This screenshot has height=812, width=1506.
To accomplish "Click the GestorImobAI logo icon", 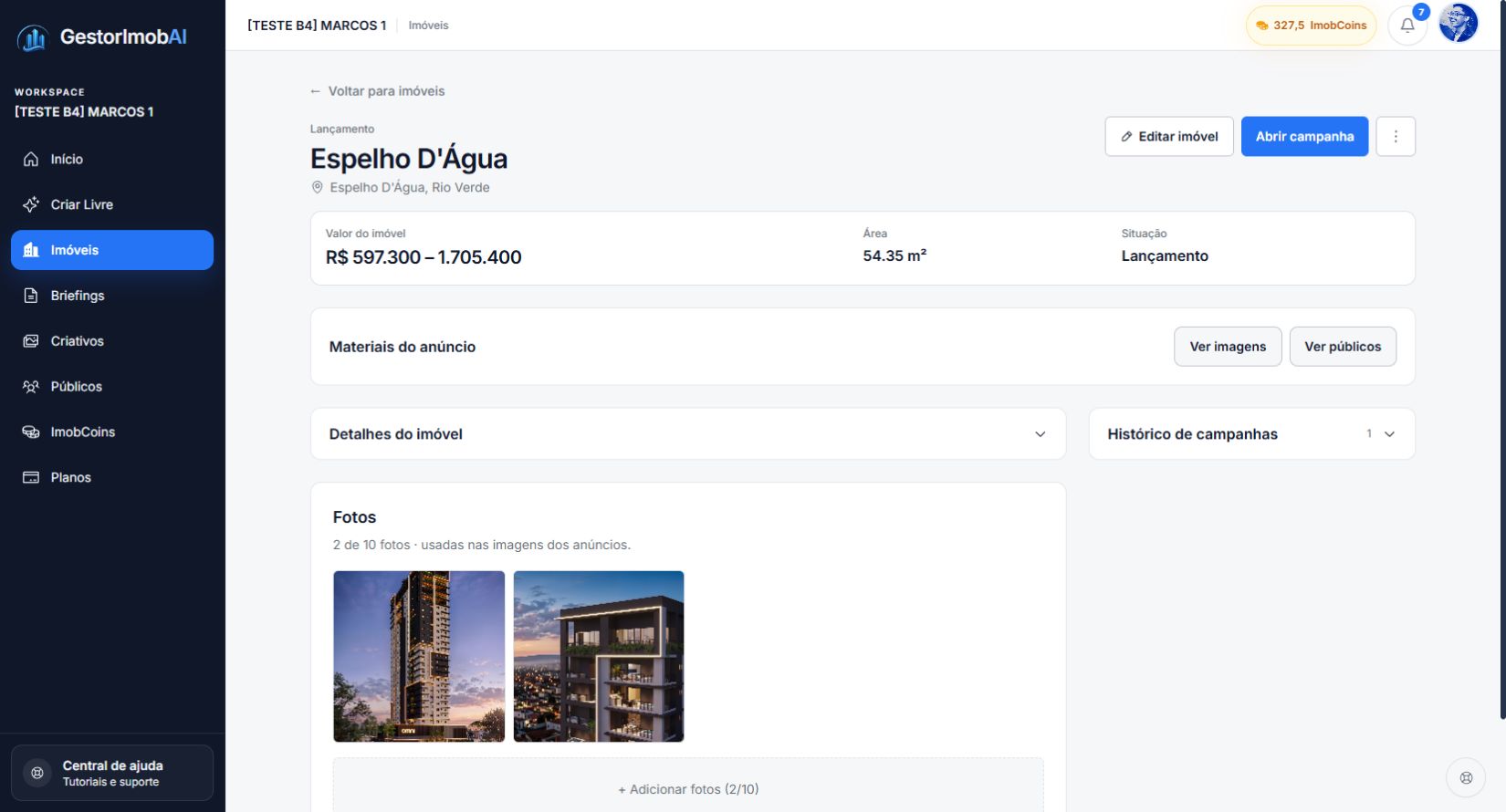I will 33,37.
